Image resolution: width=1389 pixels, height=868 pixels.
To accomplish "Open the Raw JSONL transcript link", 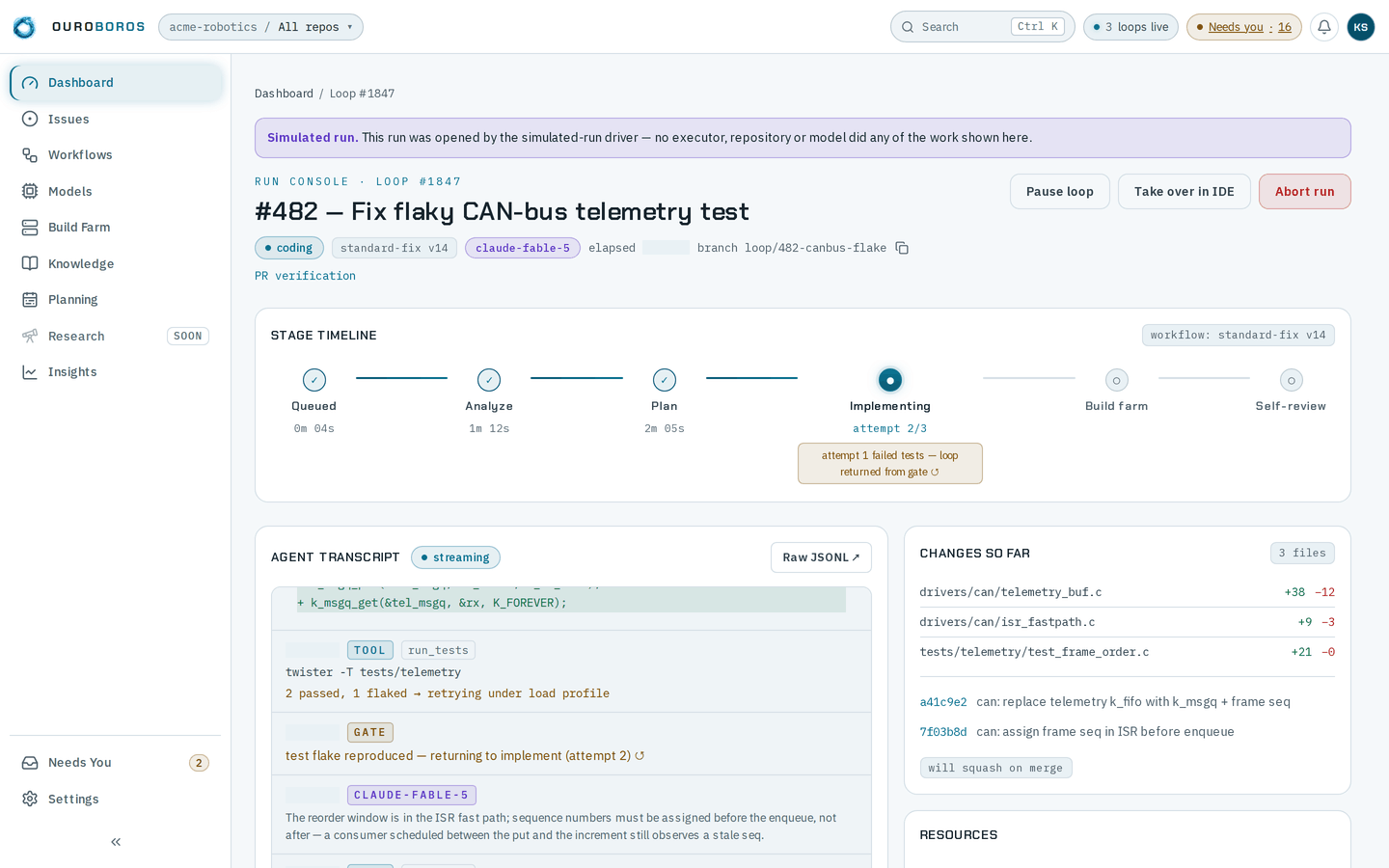I will (x=821, y=557).
